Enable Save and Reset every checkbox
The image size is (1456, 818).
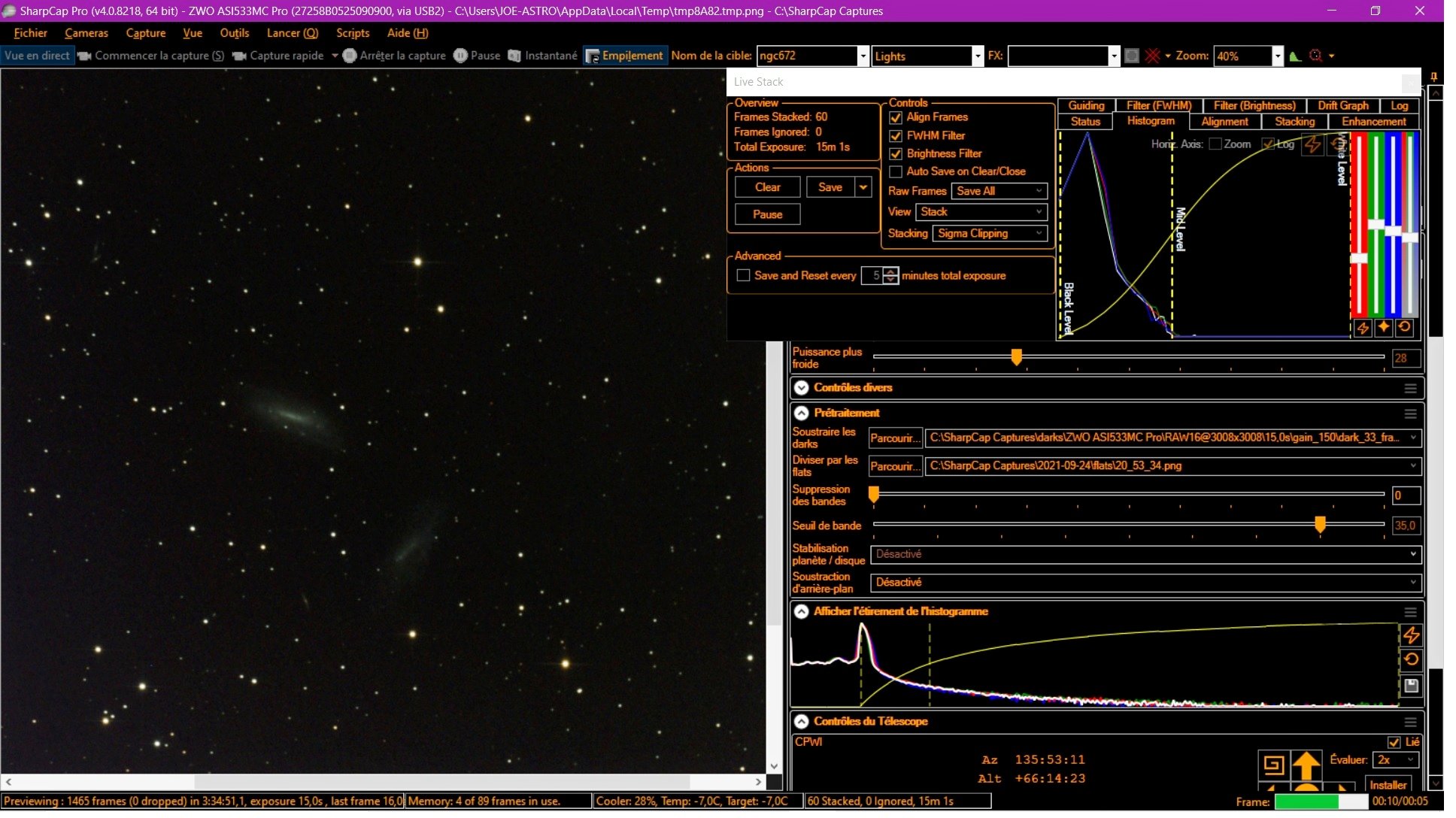tap(743, 276)
